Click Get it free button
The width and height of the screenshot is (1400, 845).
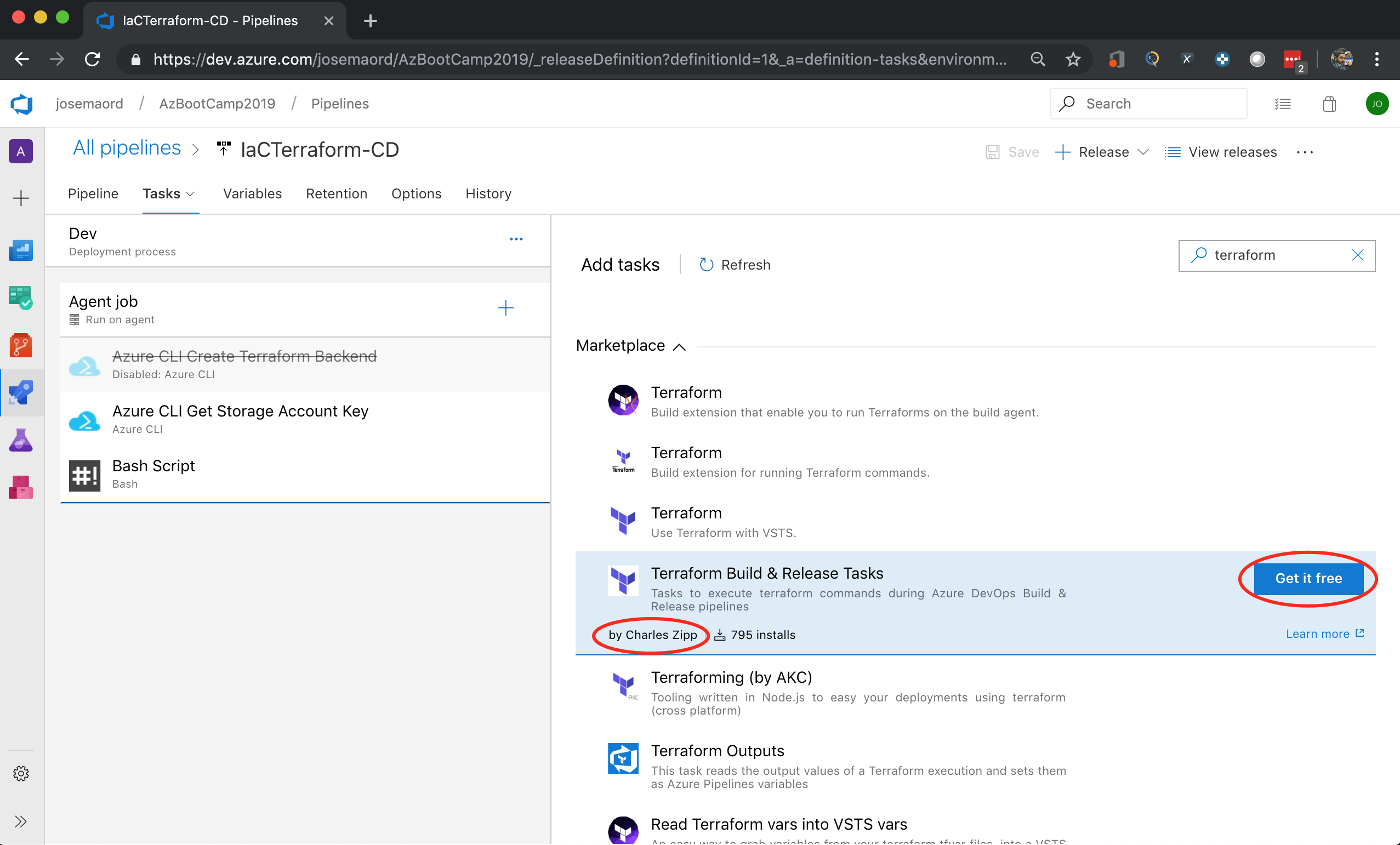point(1308,578)
